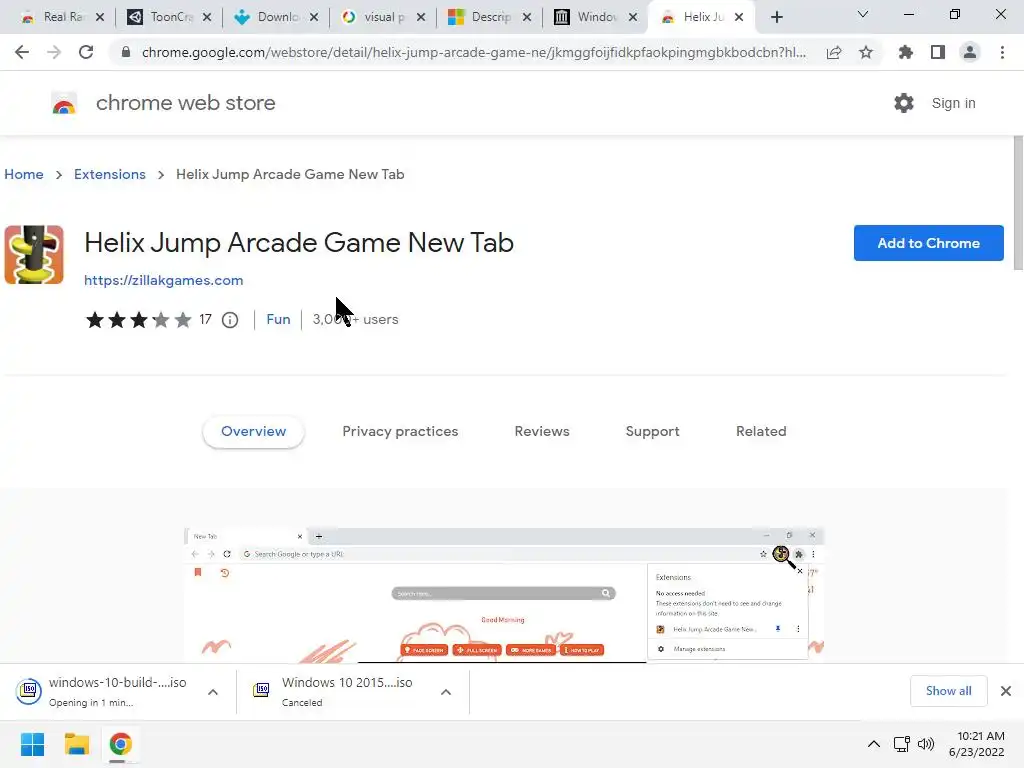Click the star rating display
This screenshot has width=1024, height=768.
point(138,320)
